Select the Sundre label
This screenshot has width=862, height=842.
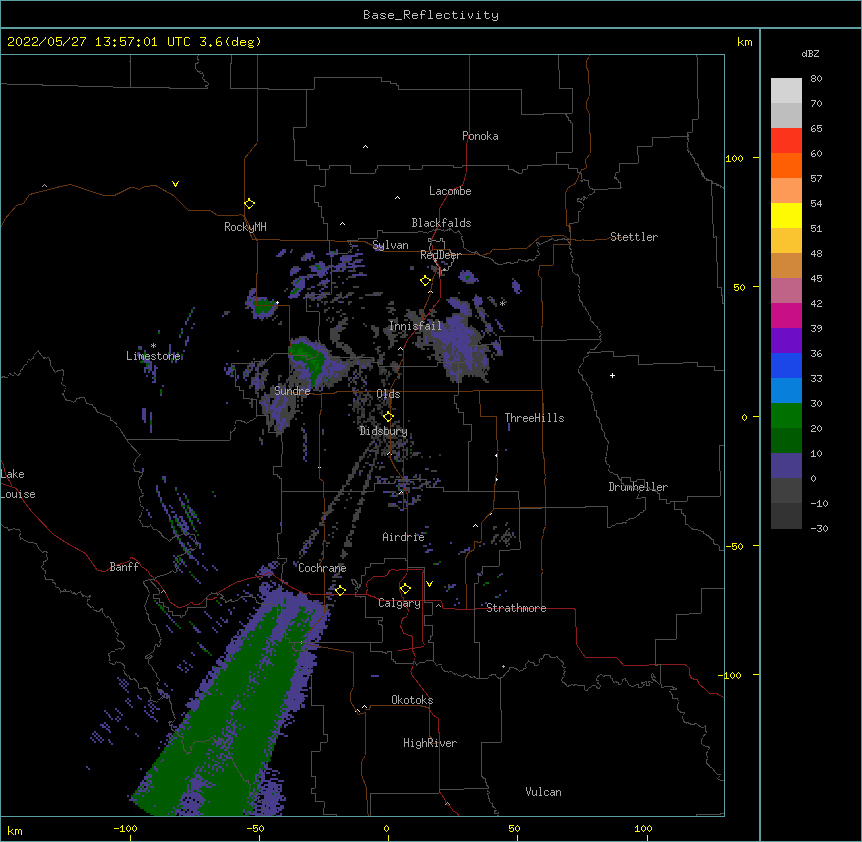292,391
